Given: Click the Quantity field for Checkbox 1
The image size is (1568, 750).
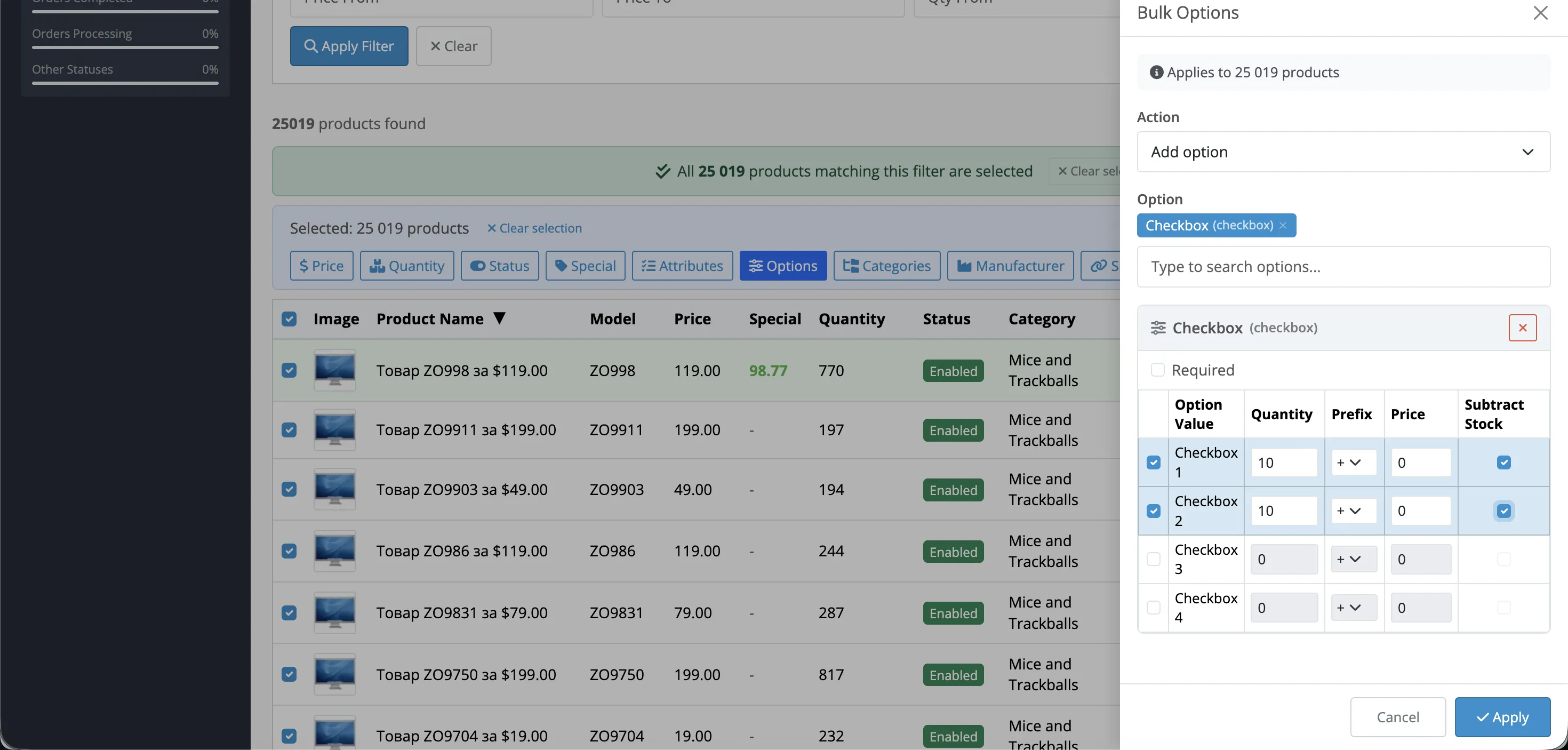Looking at the screenshot, I should (1284, 462).
